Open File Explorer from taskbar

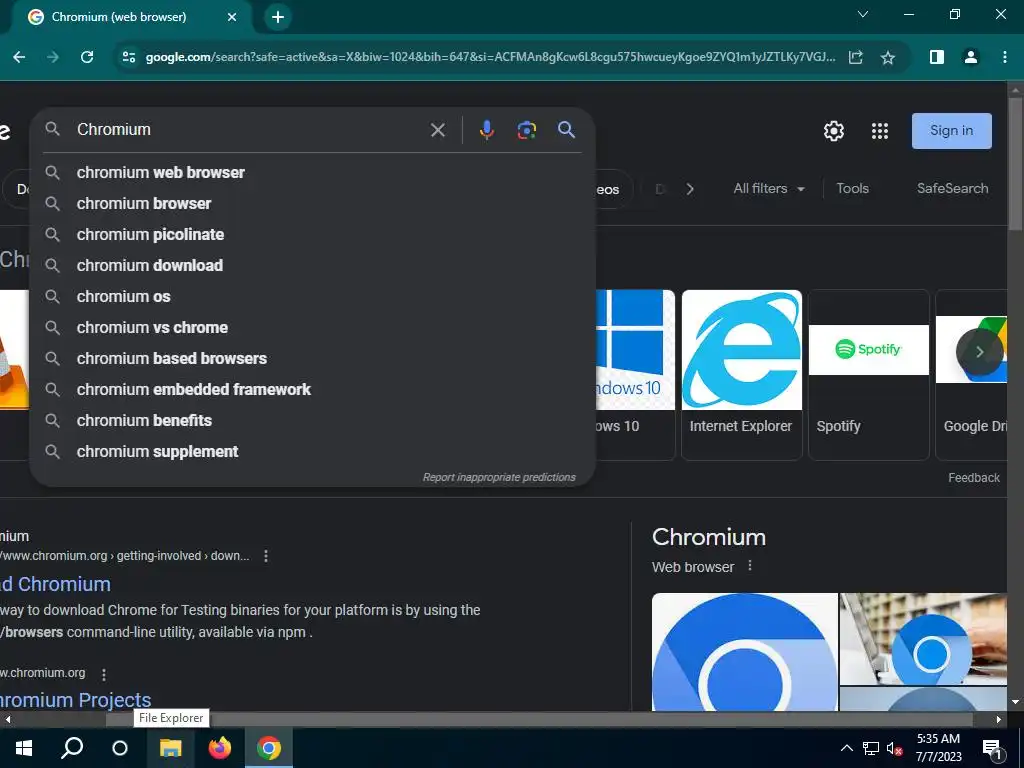(x=170, y=748)
